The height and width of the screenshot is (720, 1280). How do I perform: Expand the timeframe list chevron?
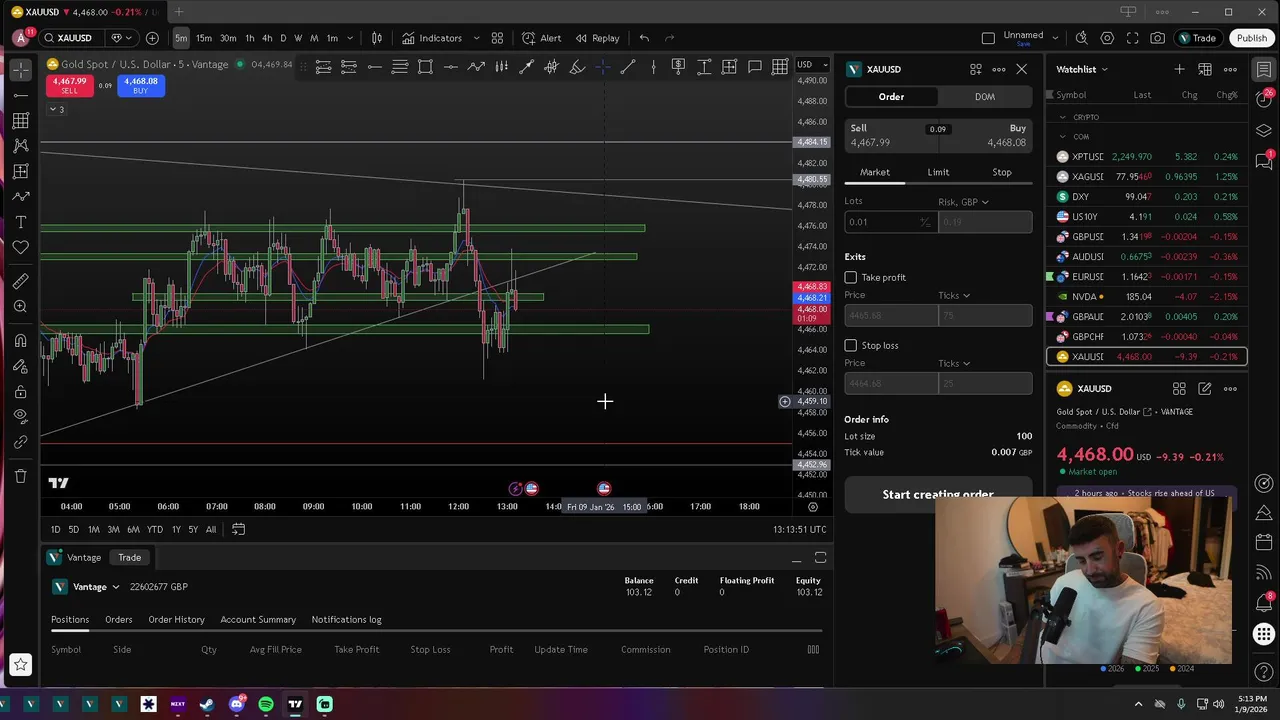(x=350, y=38)
